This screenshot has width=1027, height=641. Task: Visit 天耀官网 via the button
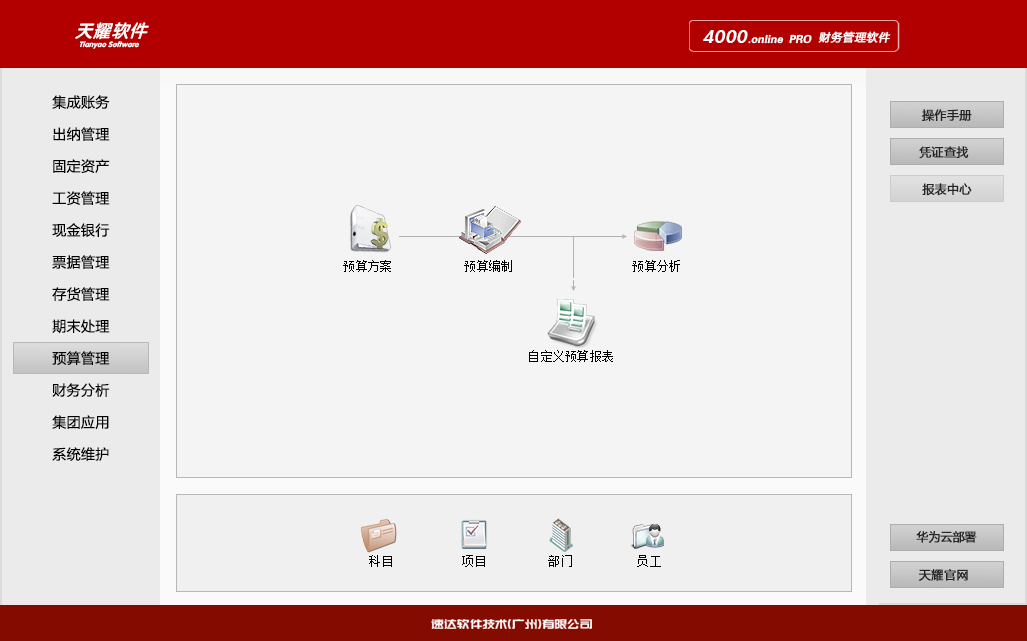(946, 574)
